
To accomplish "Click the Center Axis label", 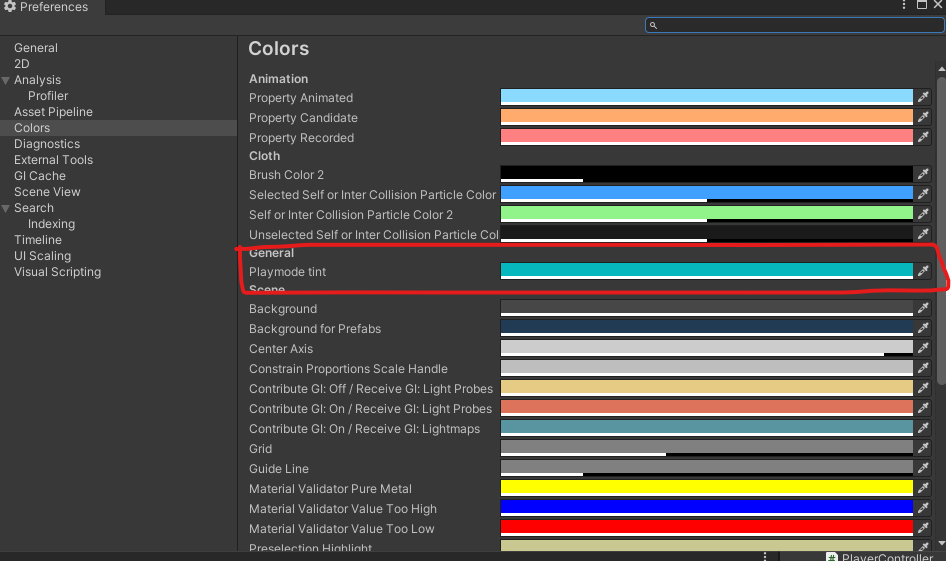I will (x=281, y=349).
